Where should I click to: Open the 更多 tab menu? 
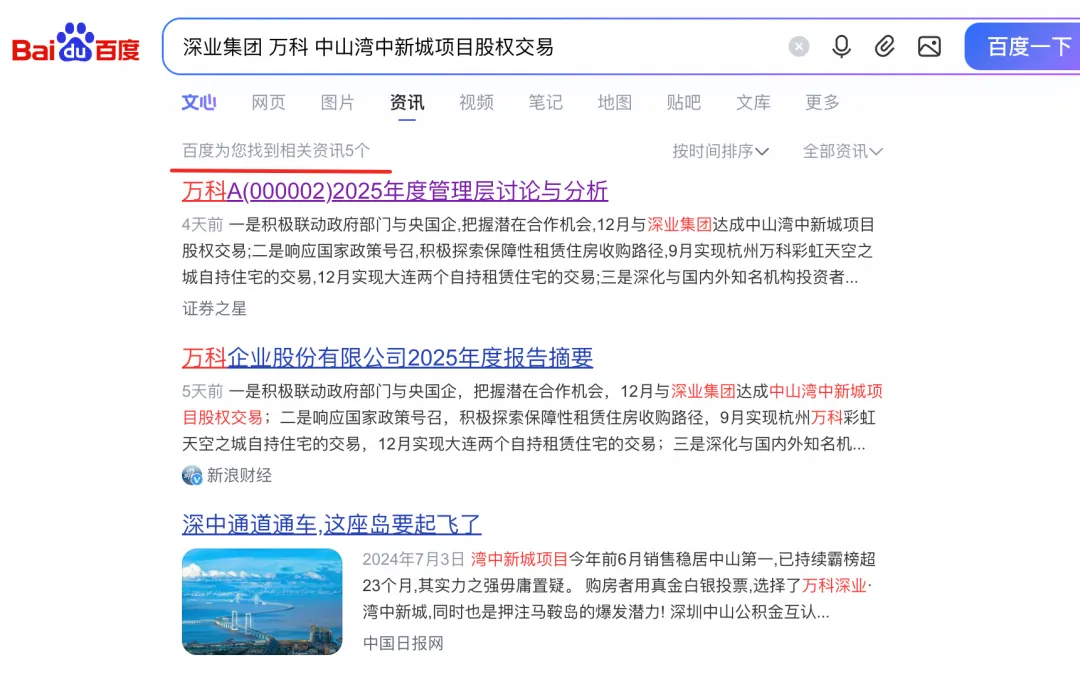[x=822, y=103]
